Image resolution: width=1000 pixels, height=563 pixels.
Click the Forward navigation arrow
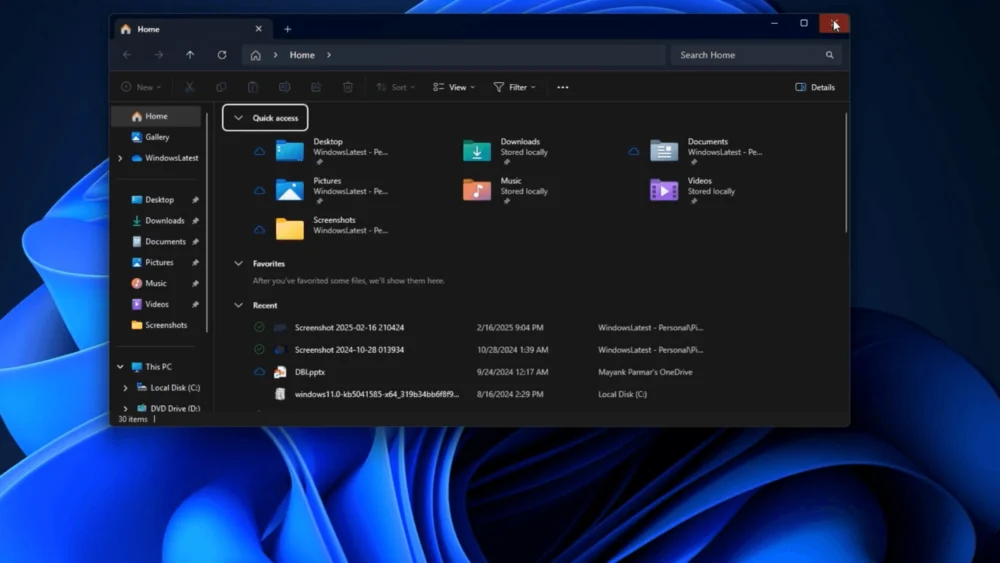coord(158,55)
